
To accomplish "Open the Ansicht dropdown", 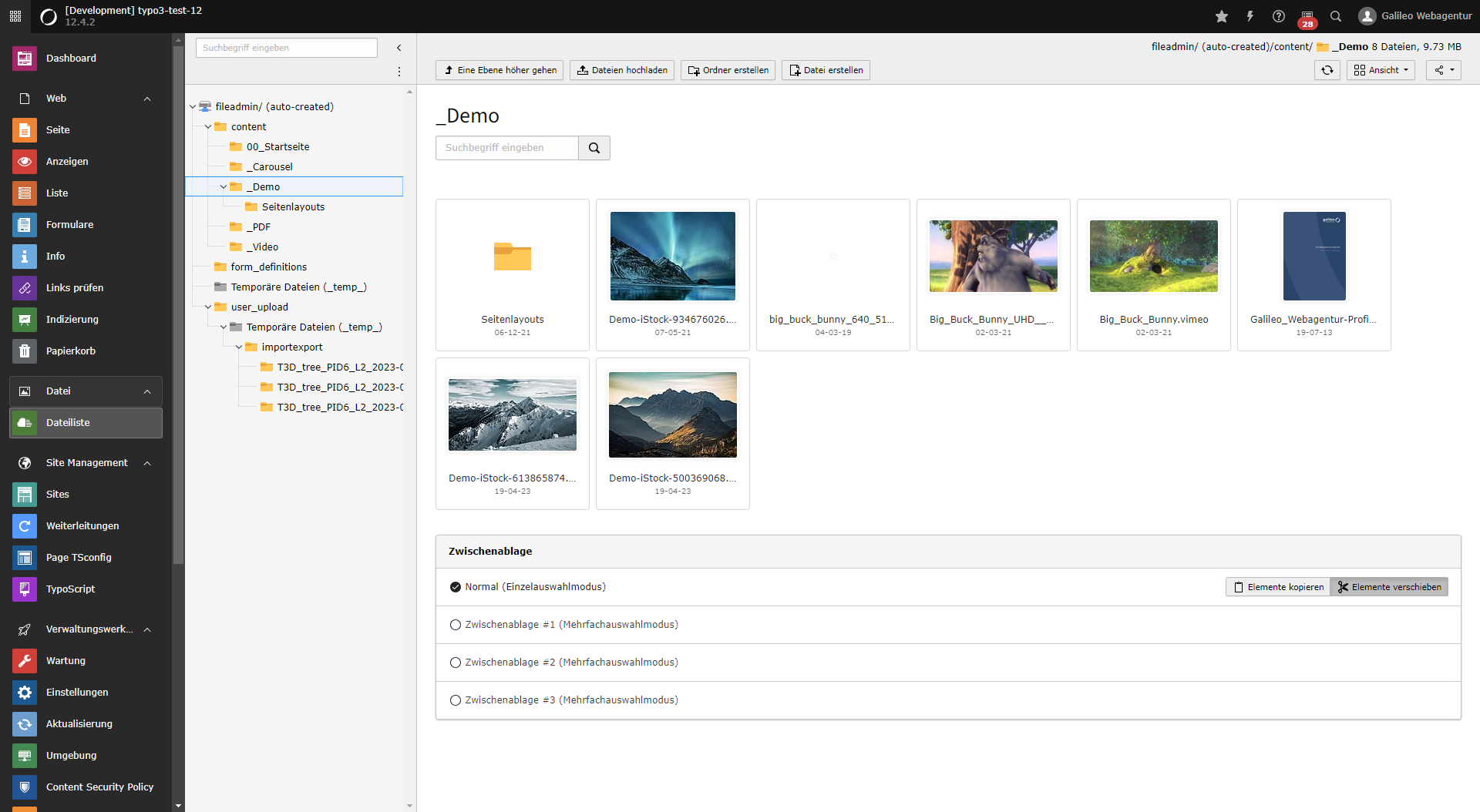I will 1381,70.
